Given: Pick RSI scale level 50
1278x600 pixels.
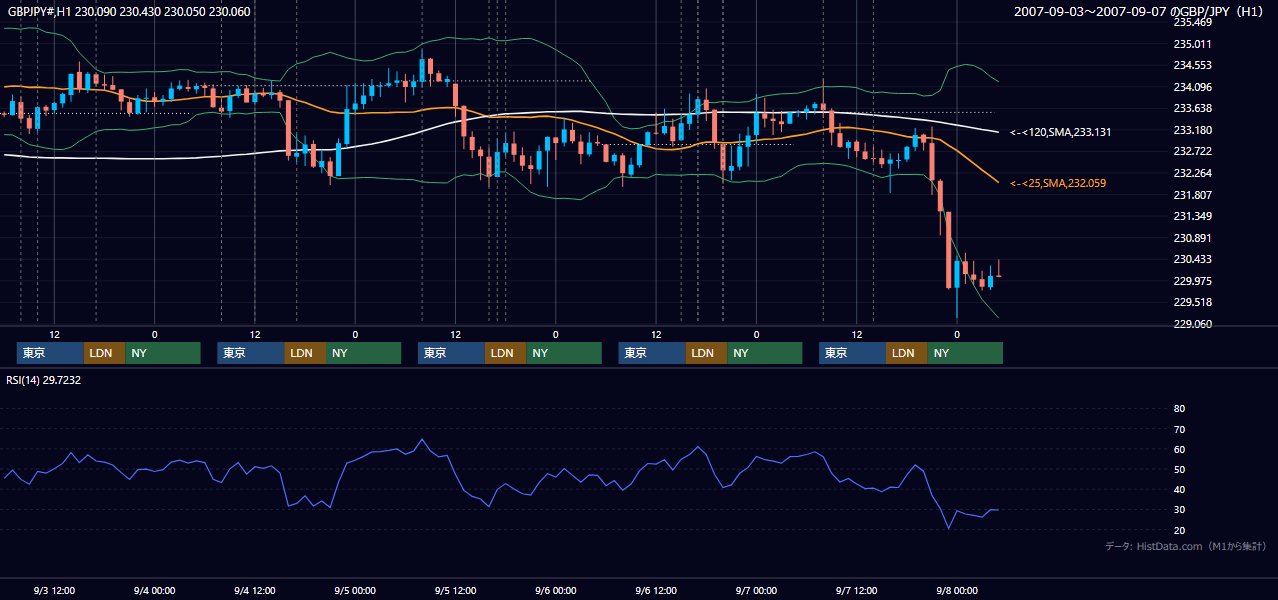Looking at the screenshot, I should point(1179,470).
